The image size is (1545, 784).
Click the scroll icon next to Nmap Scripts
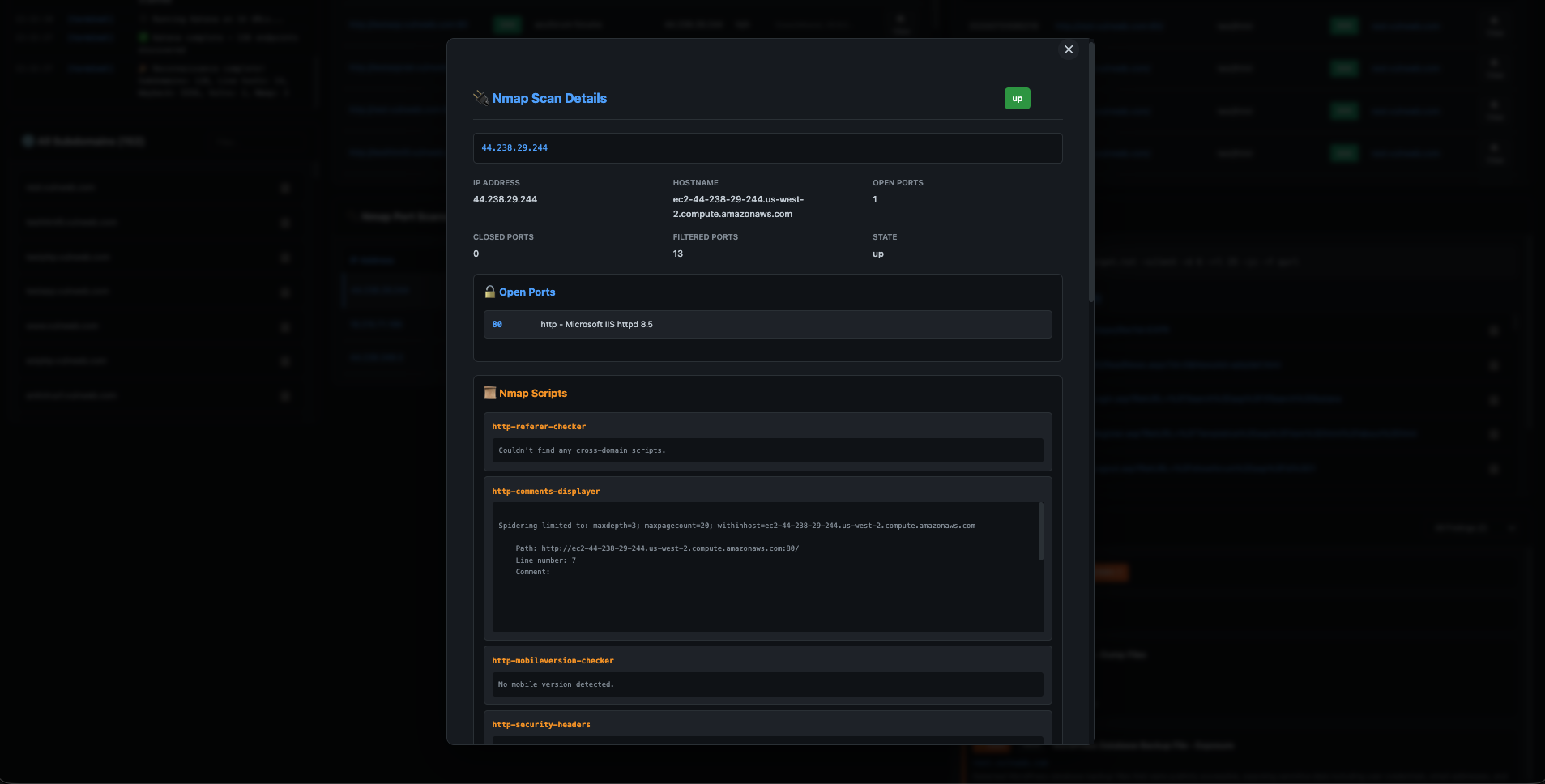point(489,393)
